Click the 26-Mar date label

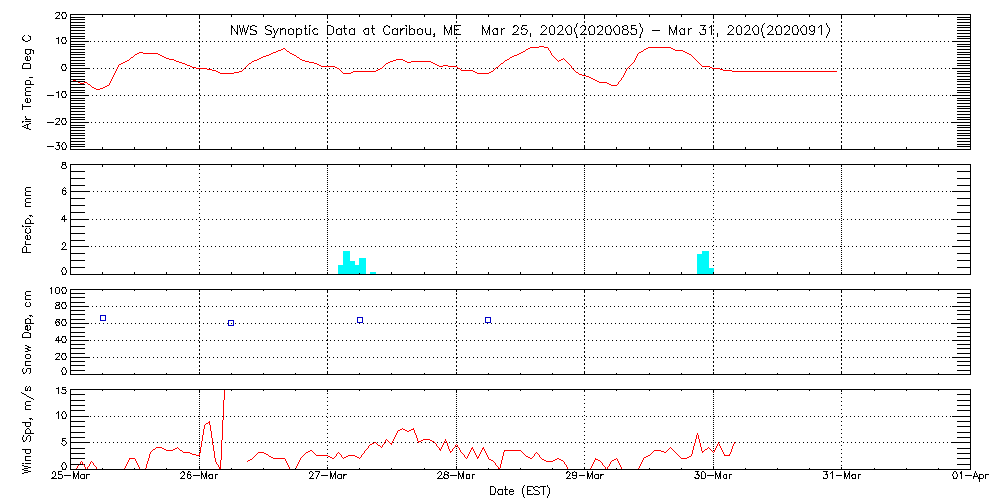199,477
